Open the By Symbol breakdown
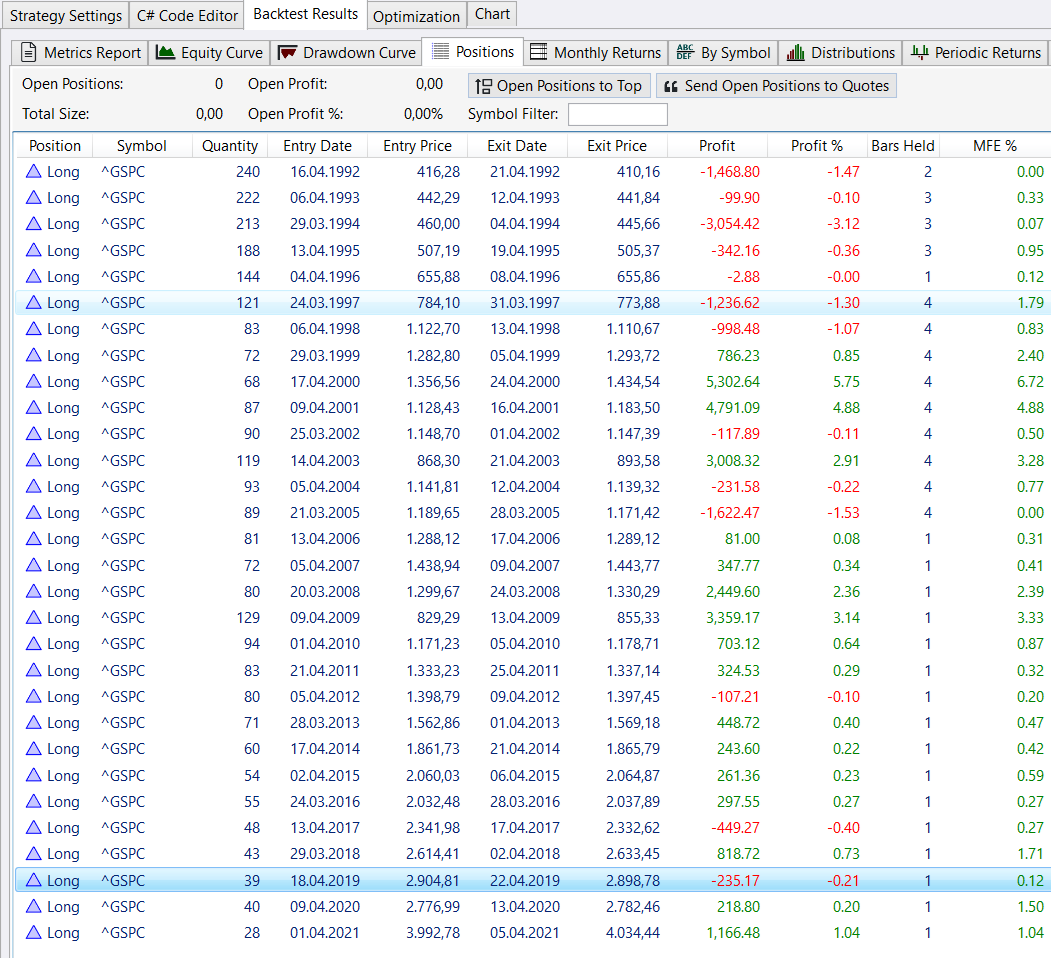The height and width of the screenshot is (958, 1051). 723,53
